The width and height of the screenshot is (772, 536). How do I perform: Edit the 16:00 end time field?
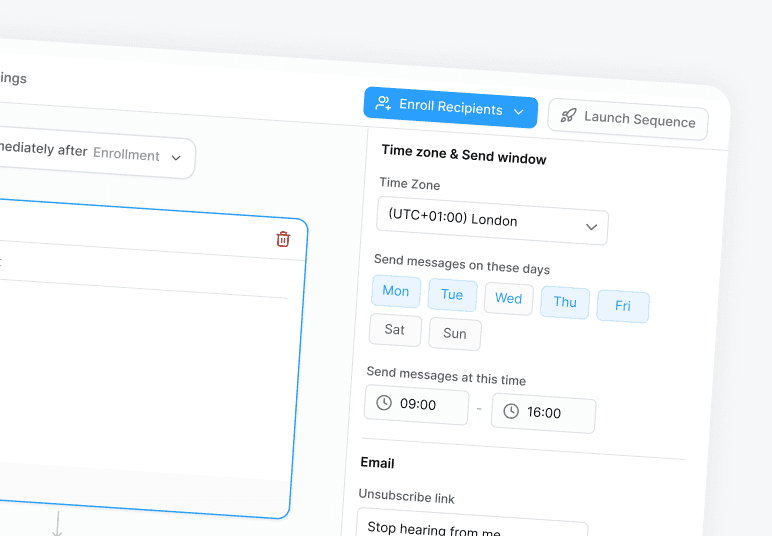[x=544, y=412]
